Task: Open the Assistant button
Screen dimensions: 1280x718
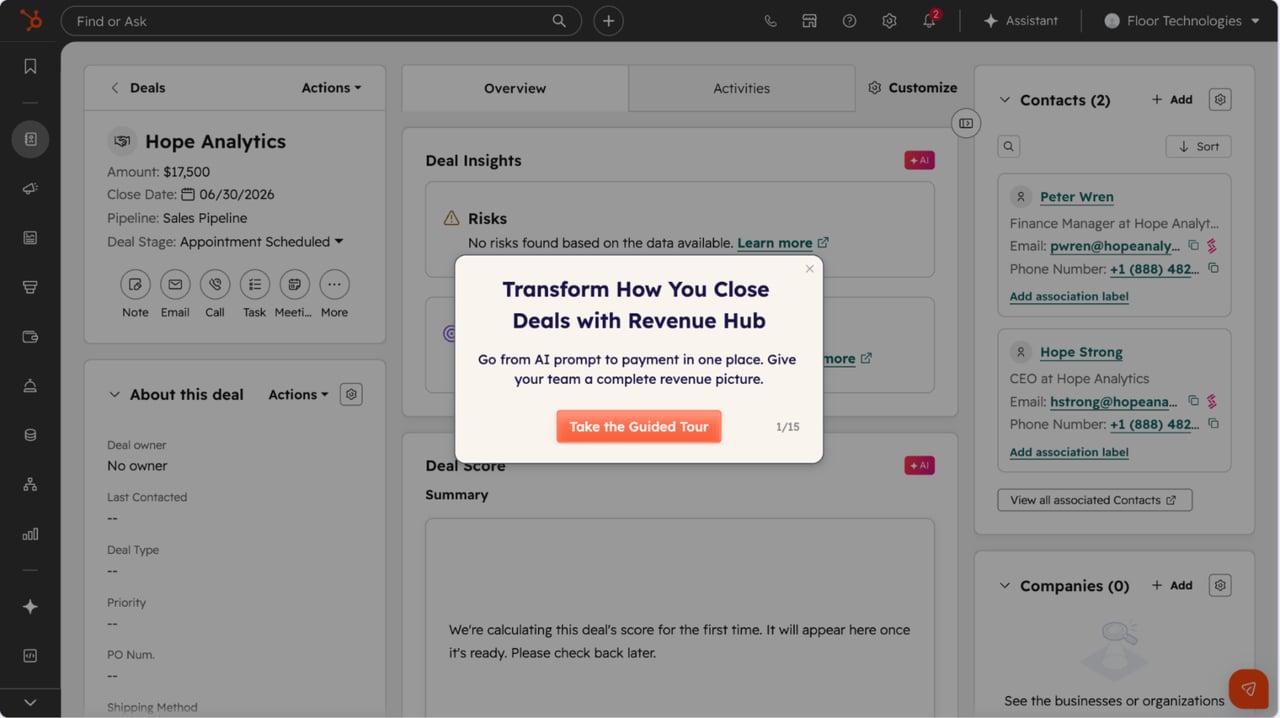Action: (1020, 21)
